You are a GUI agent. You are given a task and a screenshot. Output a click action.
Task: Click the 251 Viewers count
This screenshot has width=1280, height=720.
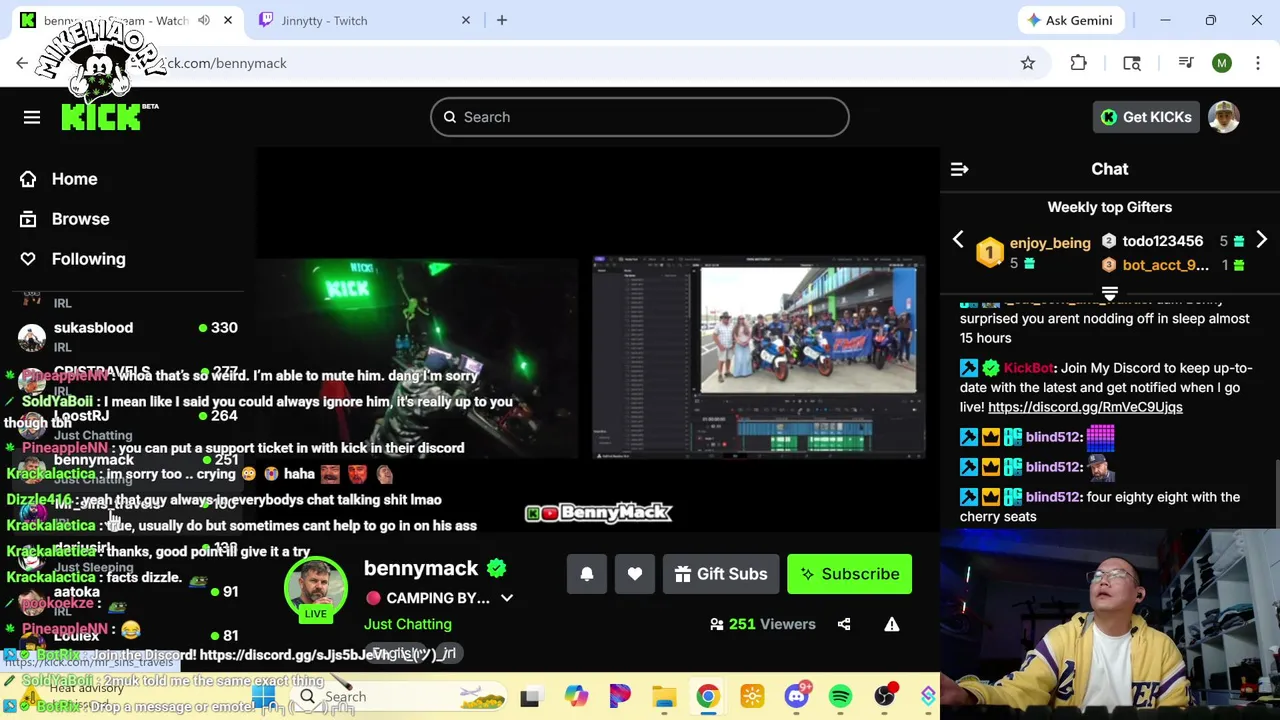763,624
